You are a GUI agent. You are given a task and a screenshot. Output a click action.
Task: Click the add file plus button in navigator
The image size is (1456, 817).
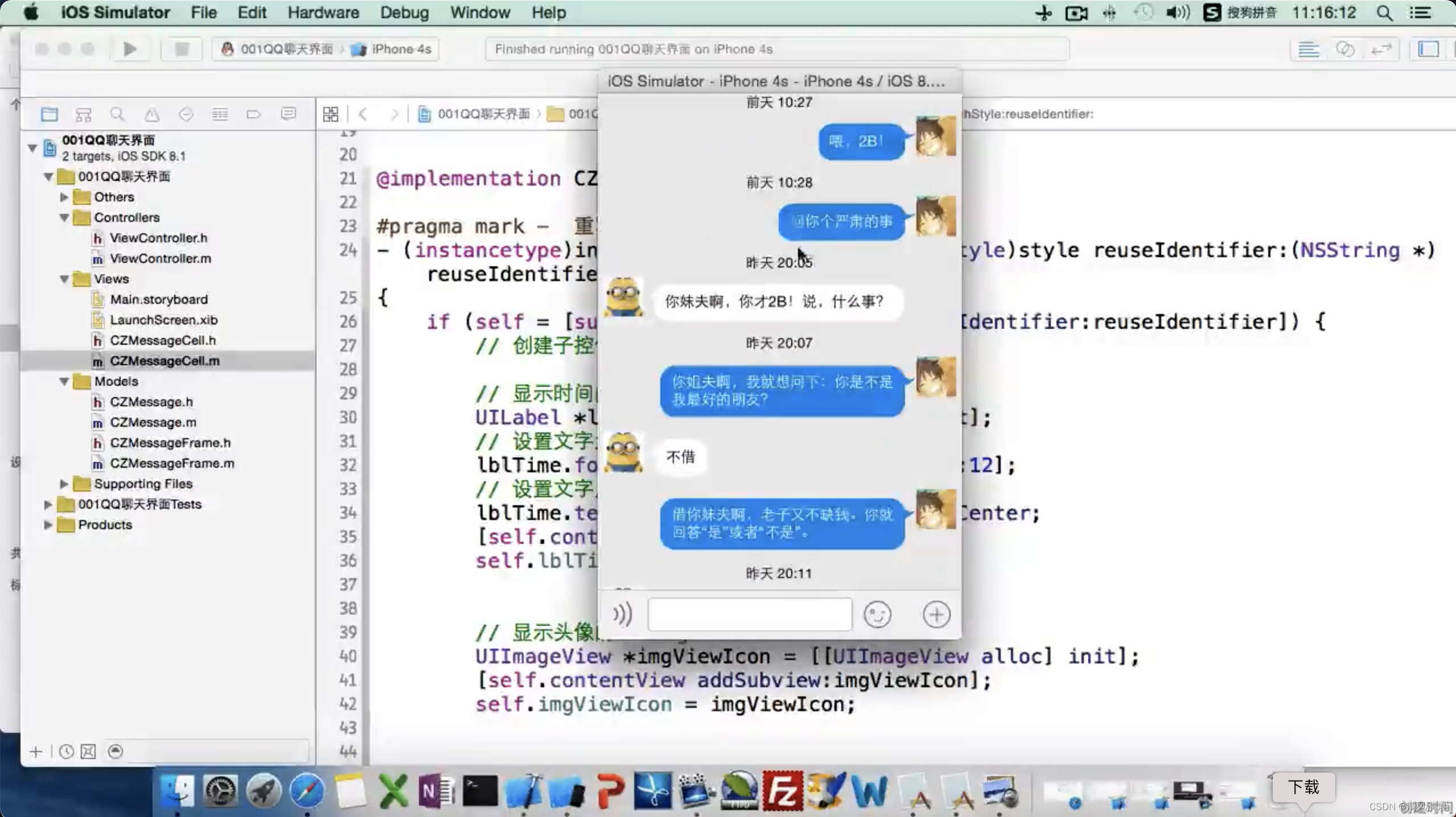coord(36,752)
